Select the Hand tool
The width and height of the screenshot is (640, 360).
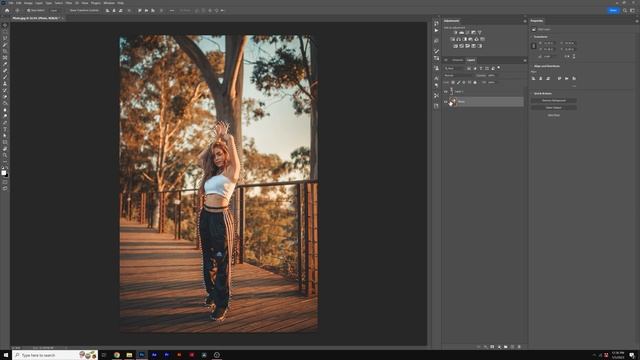pos(5,149)
